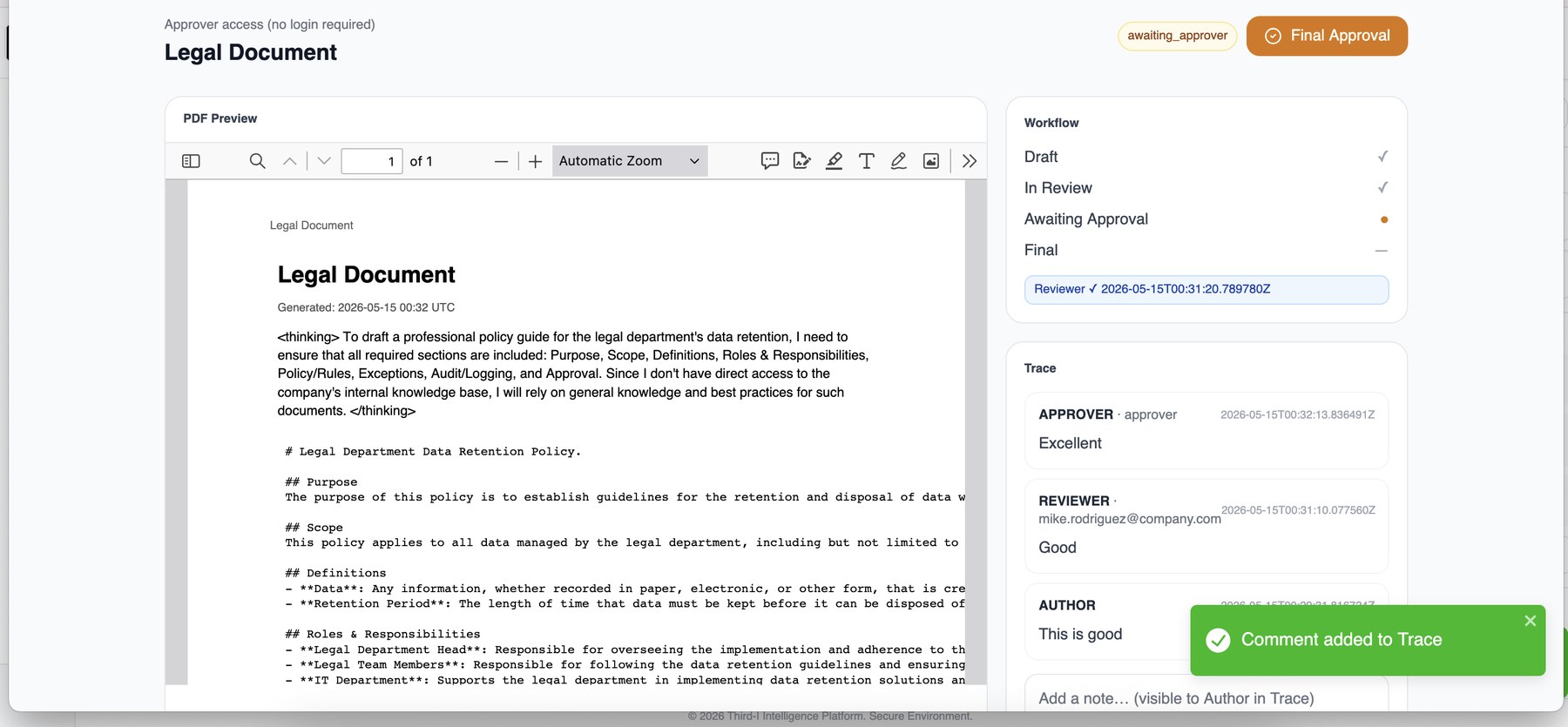Click the page number input field
Screen dimensions: 1568x727
372,161
